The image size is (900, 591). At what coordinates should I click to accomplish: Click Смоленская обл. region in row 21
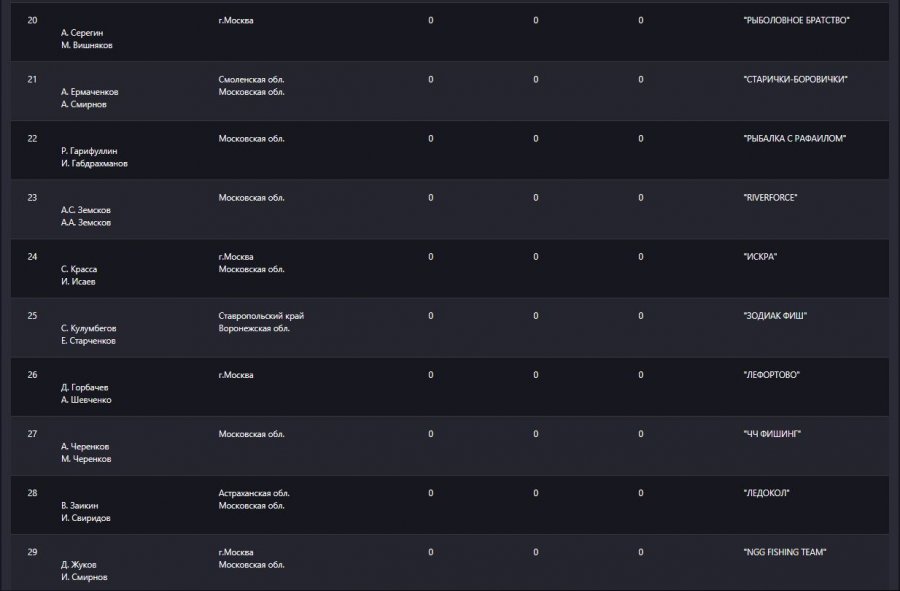(x=251, y=79)
